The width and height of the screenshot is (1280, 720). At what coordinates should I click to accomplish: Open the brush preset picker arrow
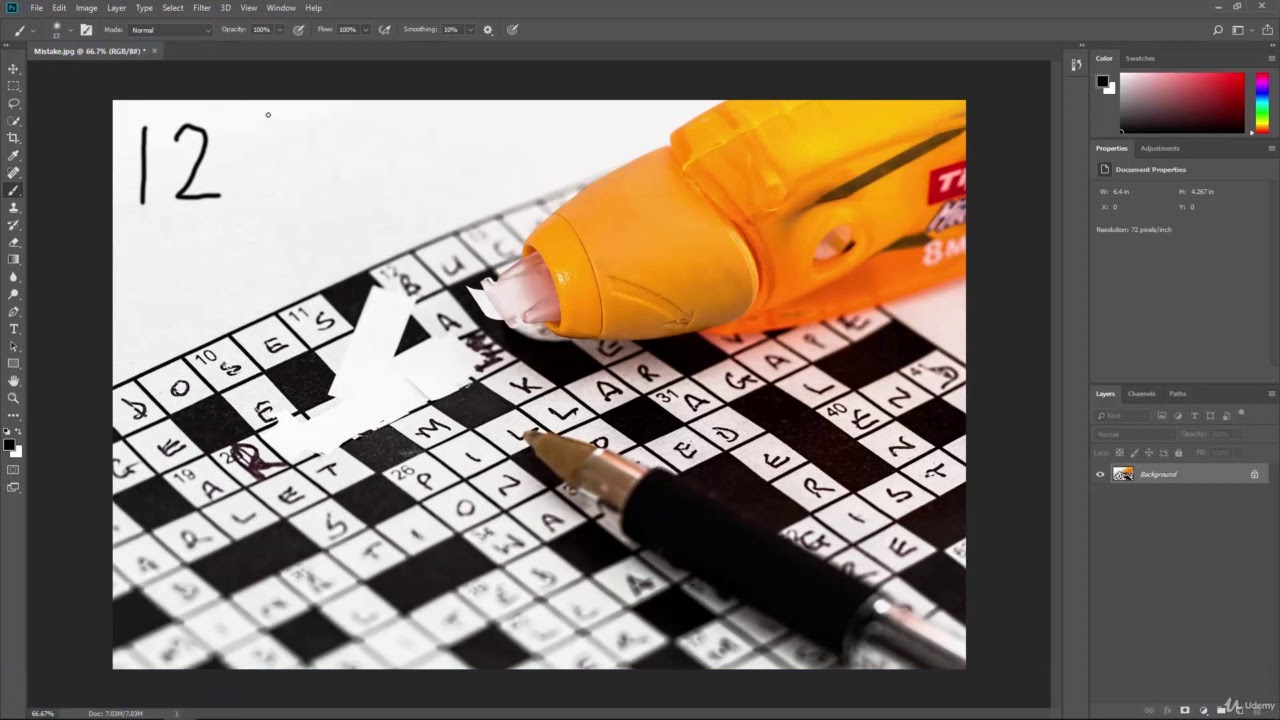click(70, 30)
